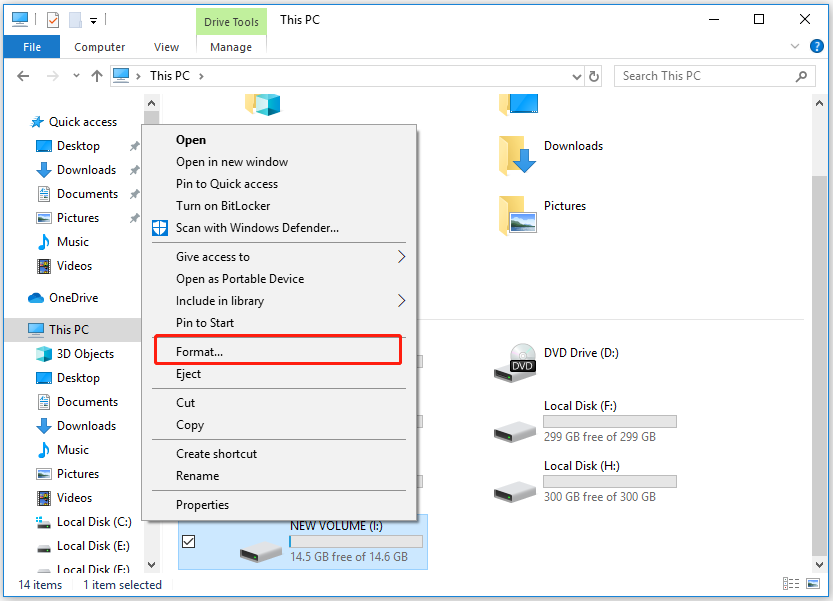Screen dimensions: 833x601
Task: Click the Windows Defender shield icon
Action: tap(160, 228)
